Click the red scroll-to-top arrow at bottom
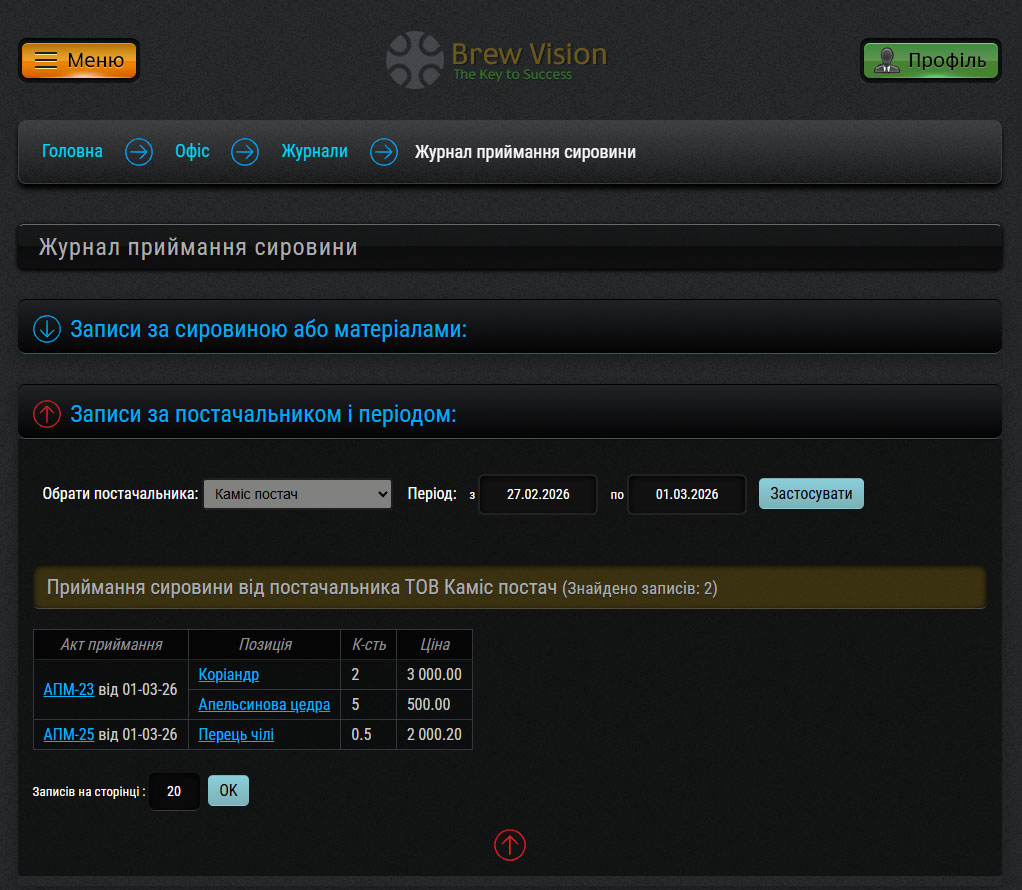1022x890 pixels. tap(510, 845)
